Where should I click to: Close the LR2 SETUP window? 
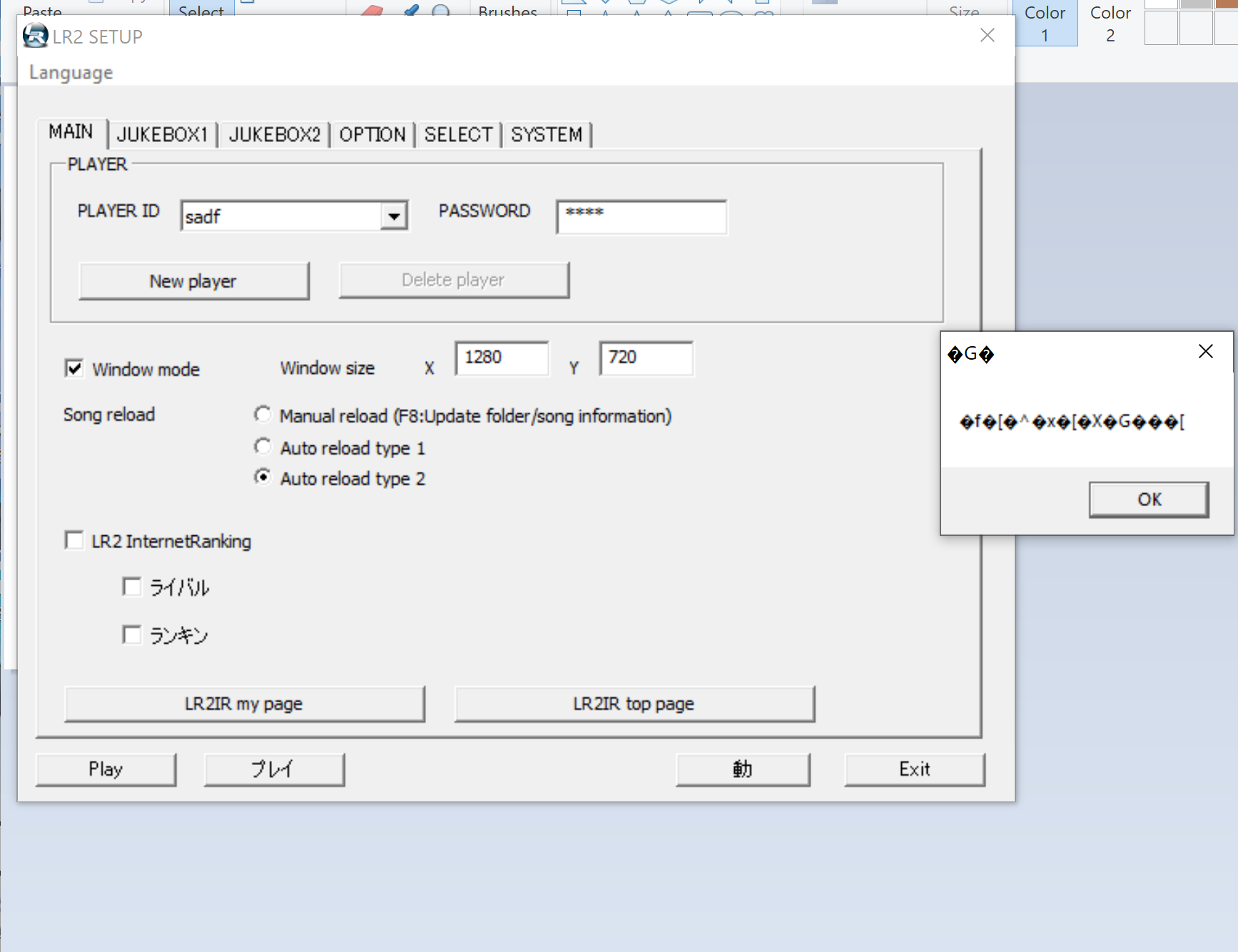987,35
